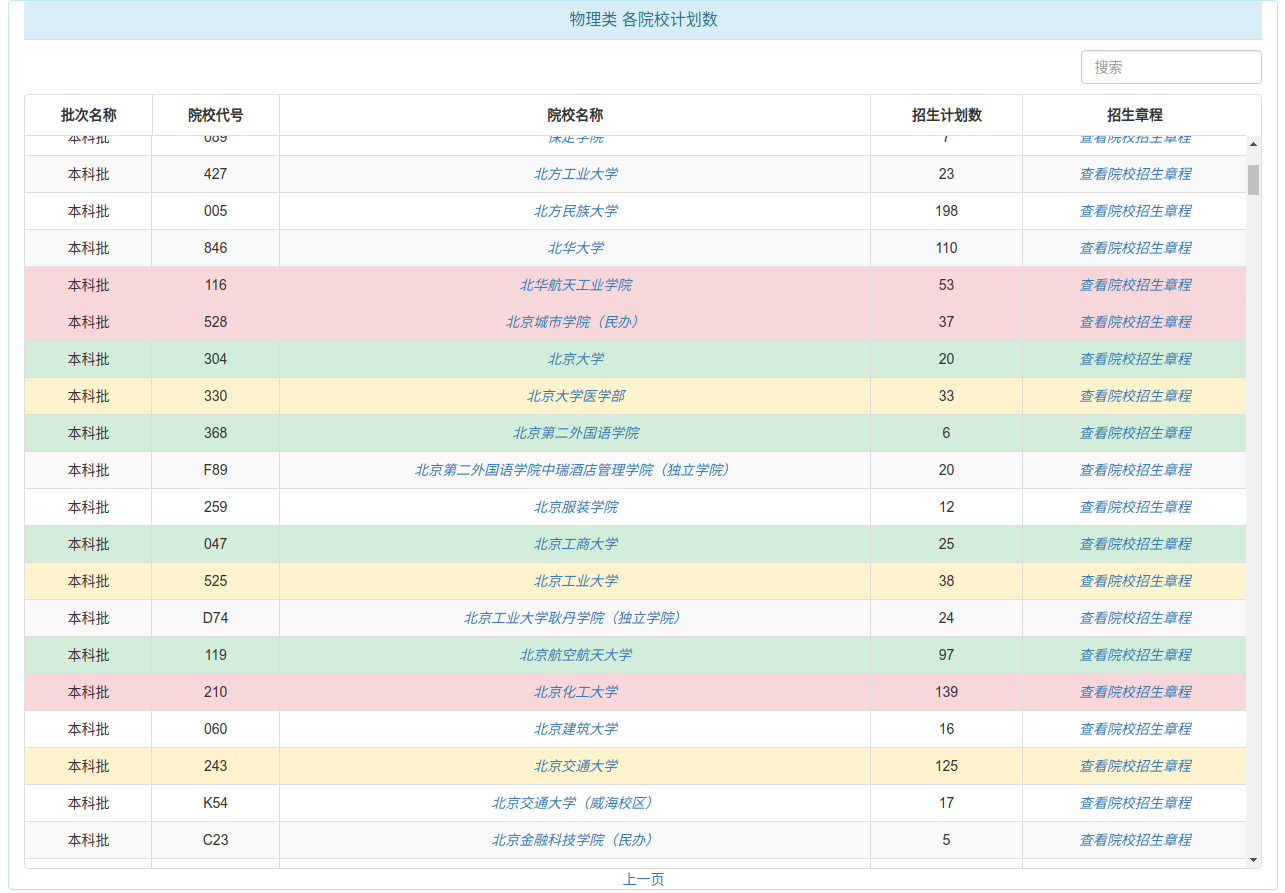Click the 招生计划数 column header
Screen dimensions: 1285x893
tap(947, 115)
